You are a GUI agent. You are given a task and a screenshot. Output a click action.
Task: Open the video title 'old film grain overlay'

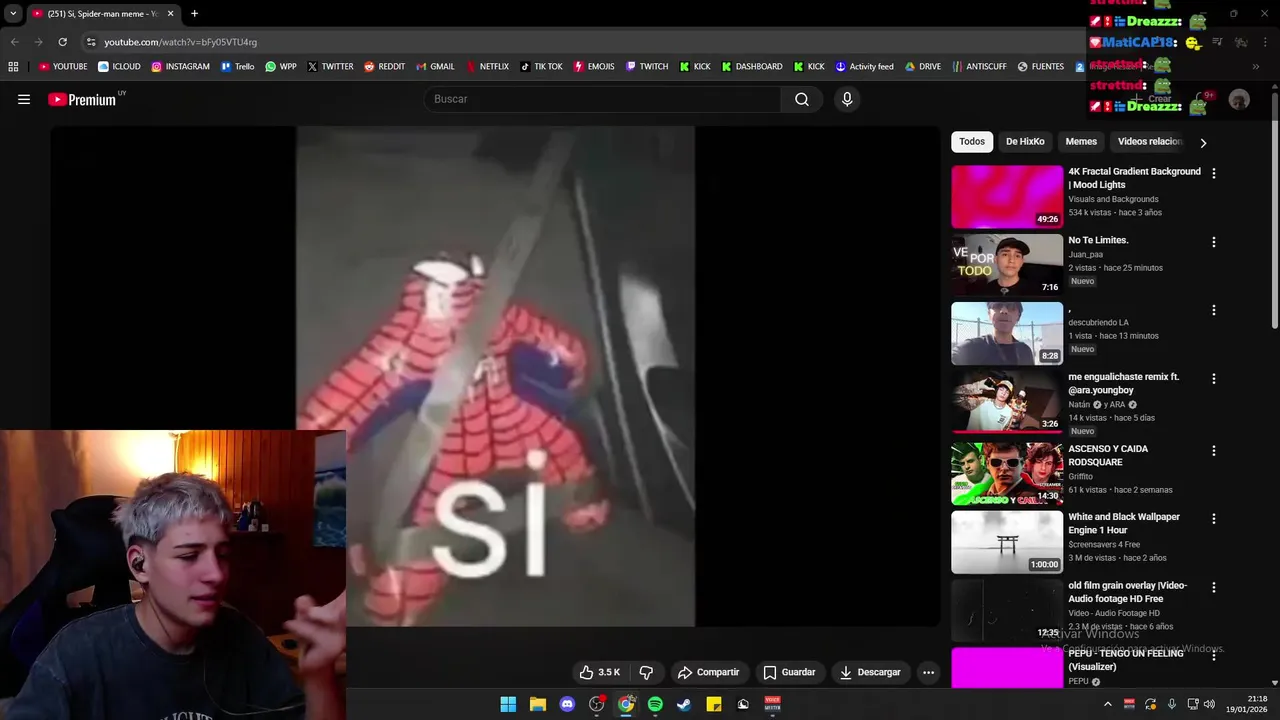(1127, 592)
